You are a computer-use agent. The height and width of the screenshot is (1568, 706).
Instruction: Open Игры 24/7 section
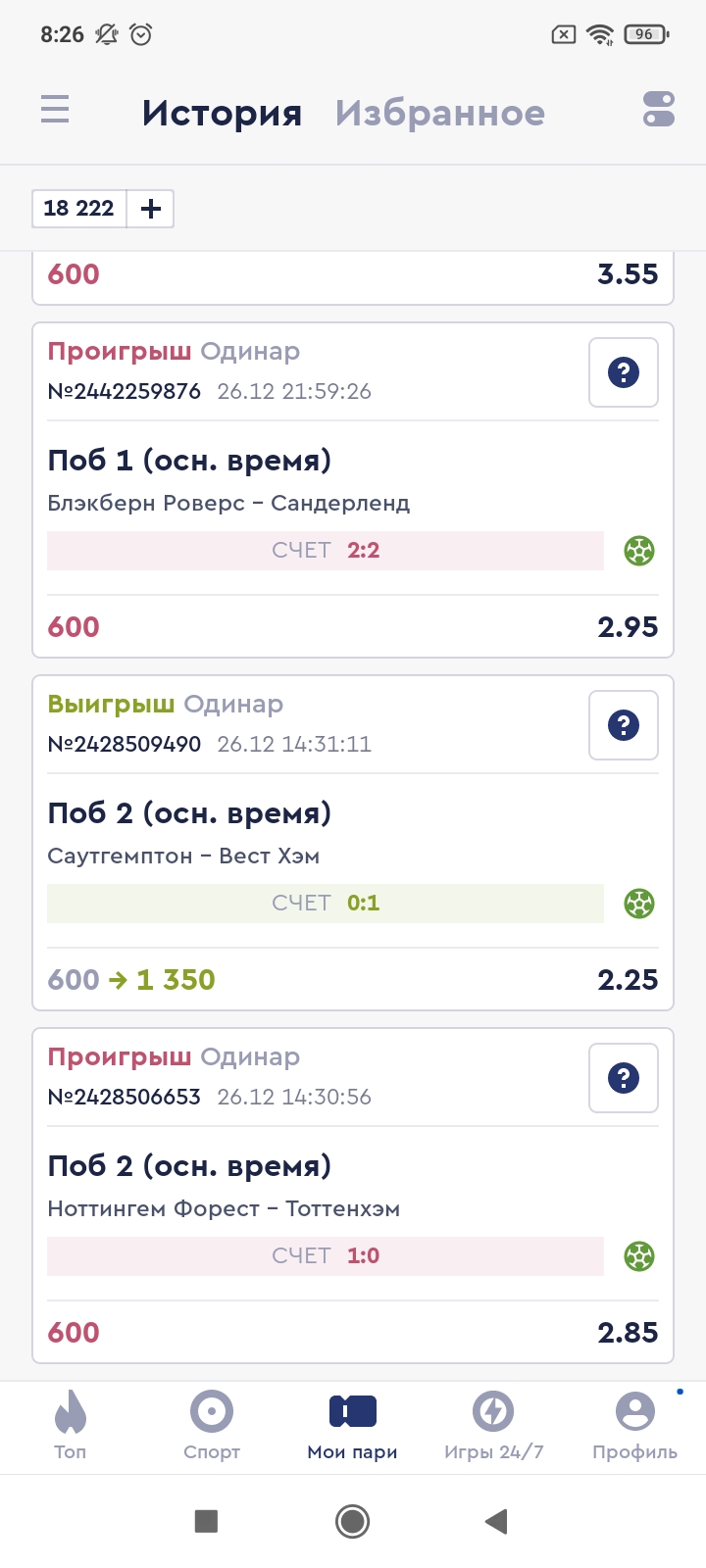coord(493,1426)
